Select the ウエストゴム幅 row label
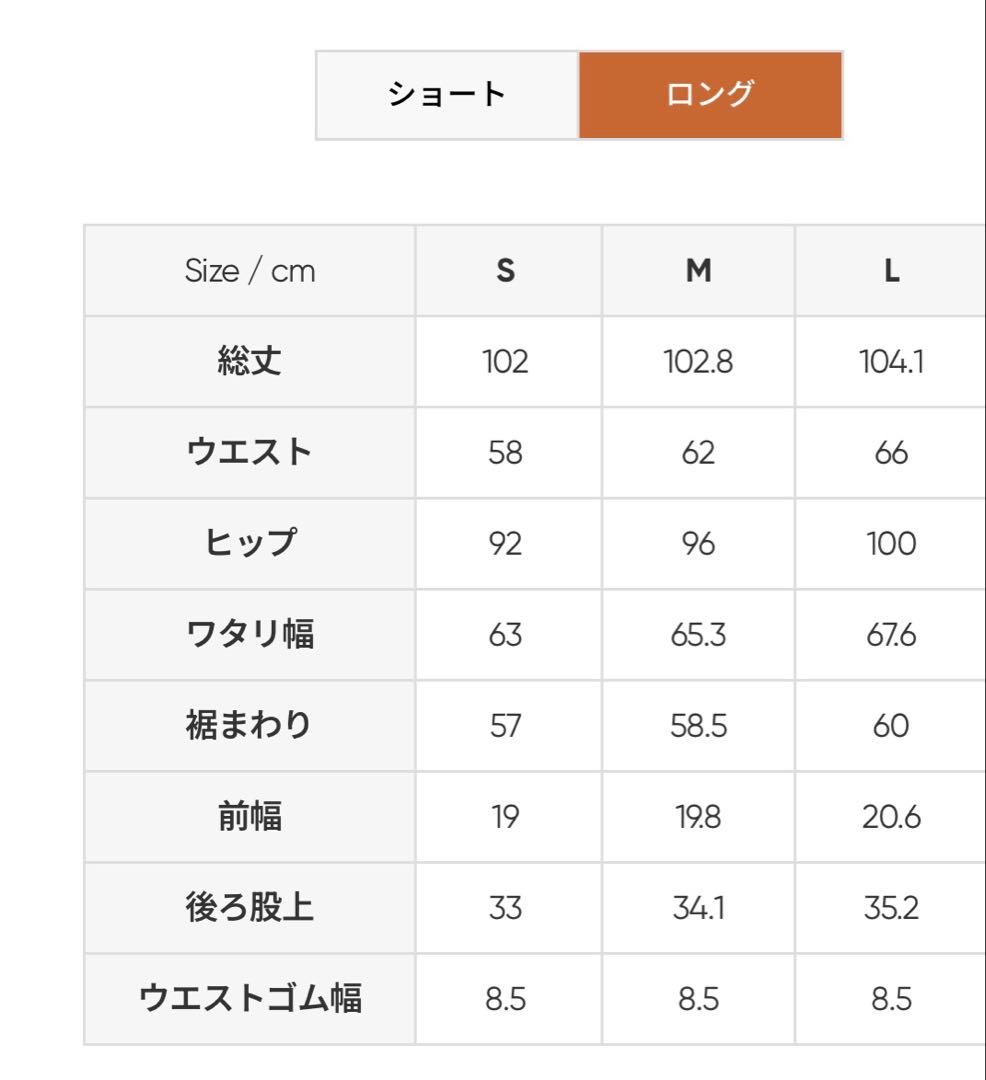The width and height of the screenshot is (986, 1080). click(x=249, y=998)
